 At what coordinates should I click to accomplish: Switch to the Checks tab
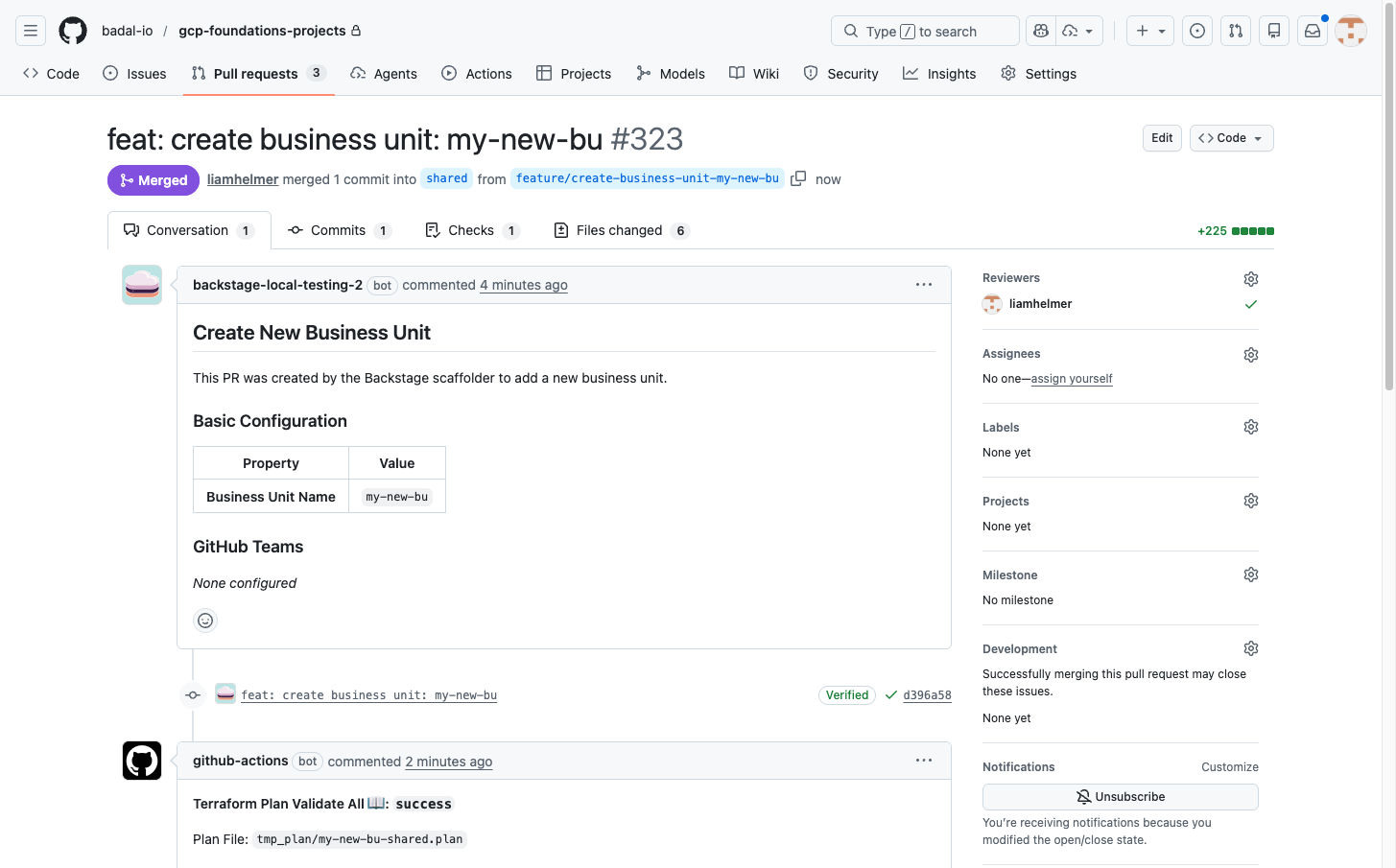pyautogui.click(x=472, y=230)
